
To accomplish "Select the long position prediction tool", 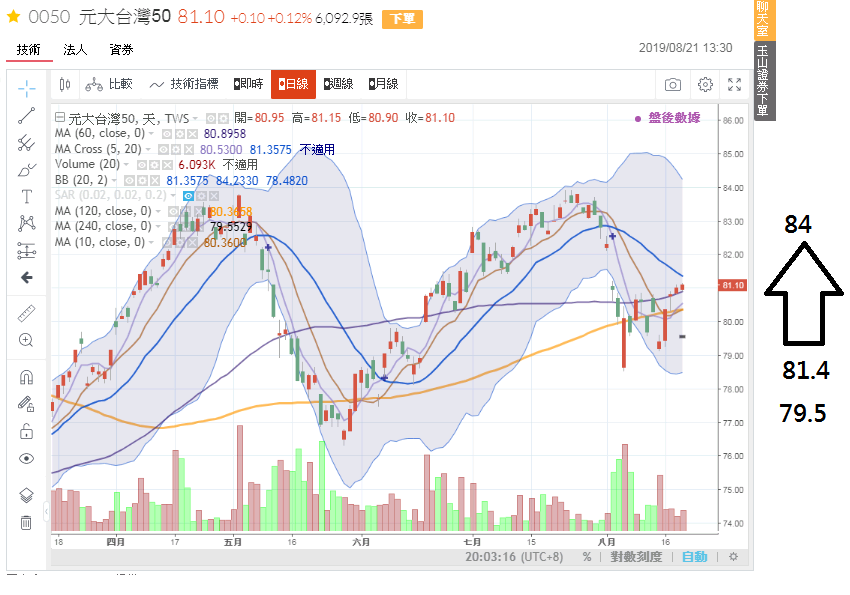I will click(26, 250).
